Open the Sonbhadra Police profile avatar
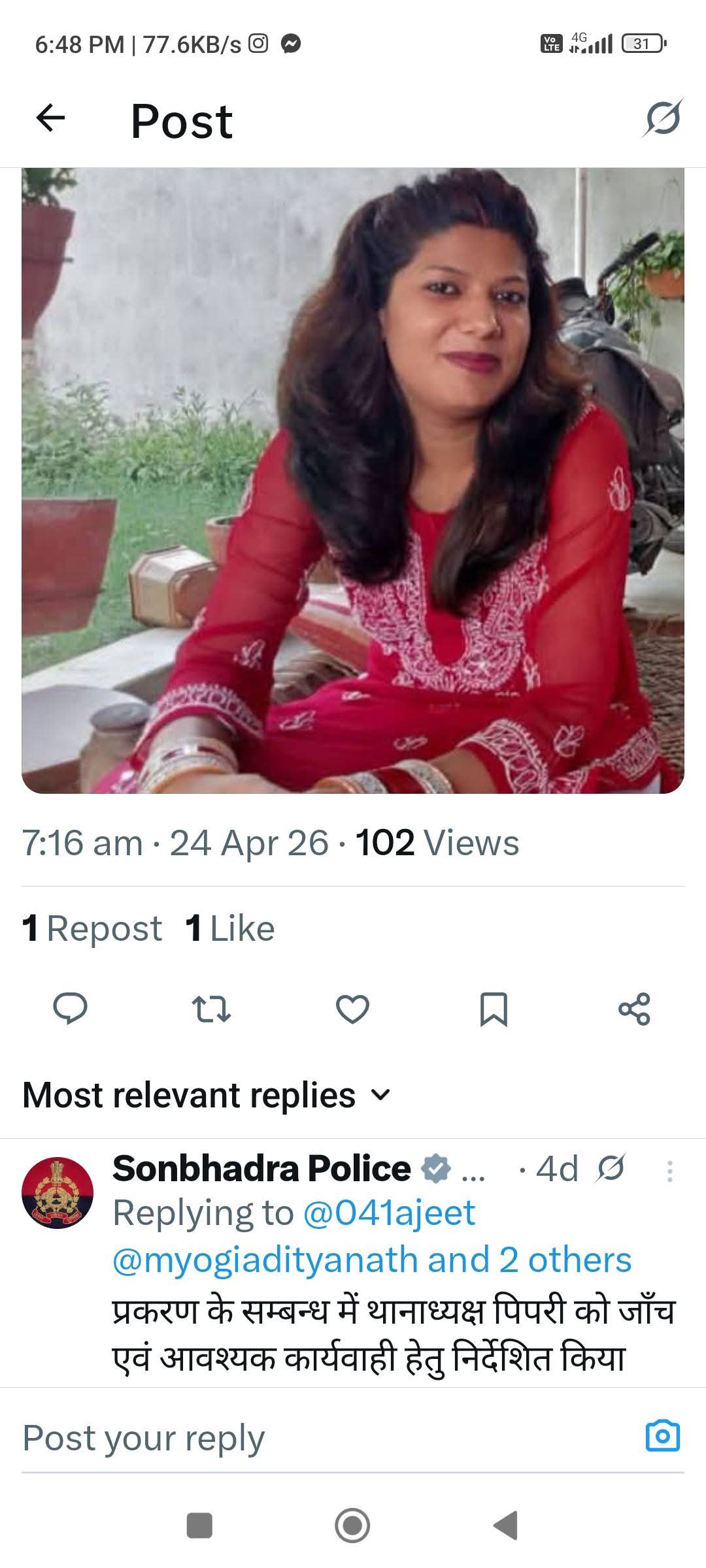This screenshot has width=706, height=1568. click(x=58, y=1193)
